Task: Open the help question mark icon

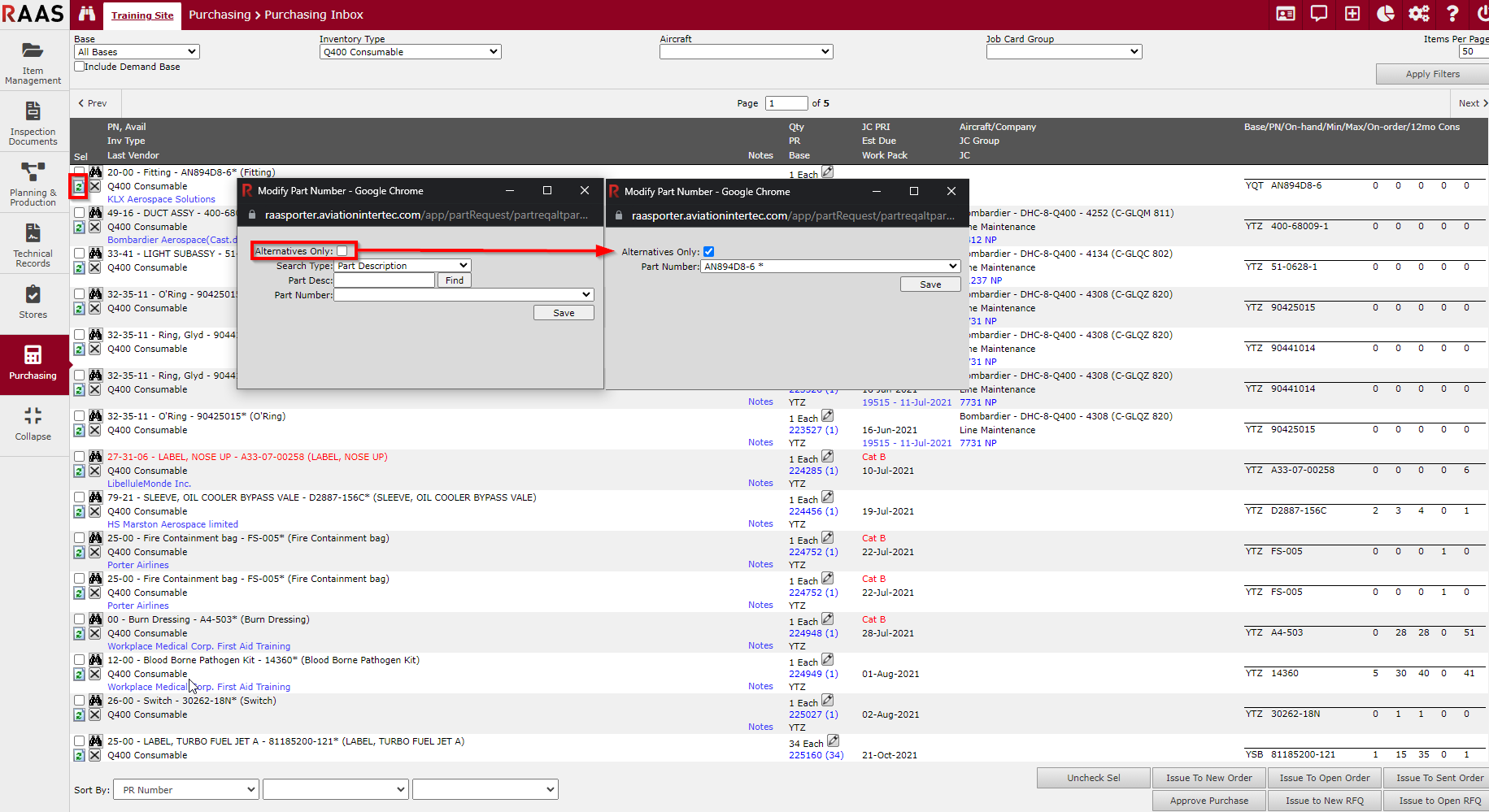Action: tap(1452, 14)
